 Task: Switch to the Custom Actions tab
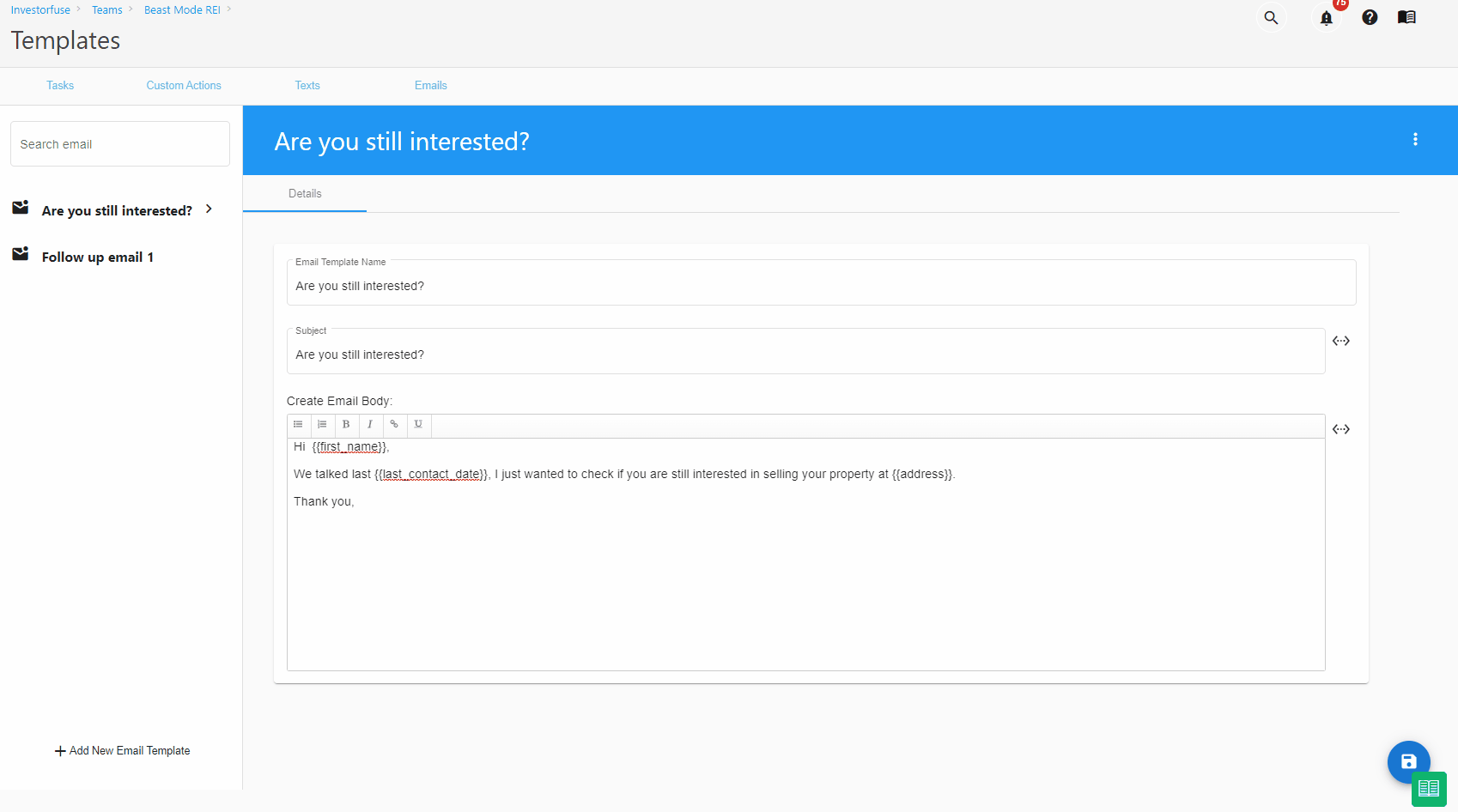pos(184,85)
